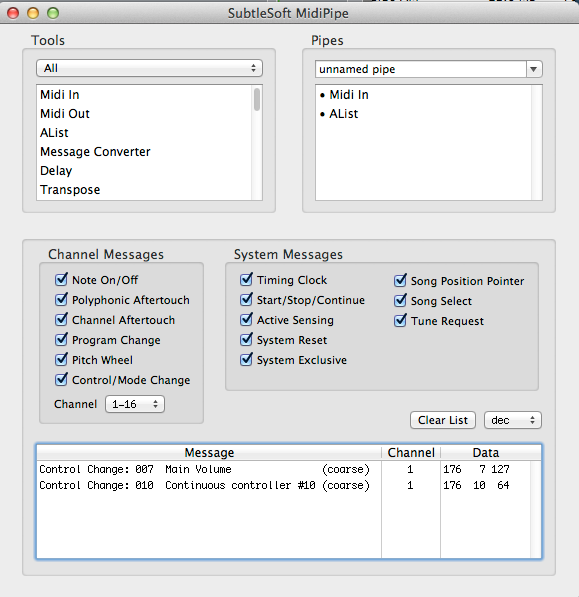The image size is (579, 597).
Task: Toggle Start/Stop/Continue checkbox
Action: 246,300
